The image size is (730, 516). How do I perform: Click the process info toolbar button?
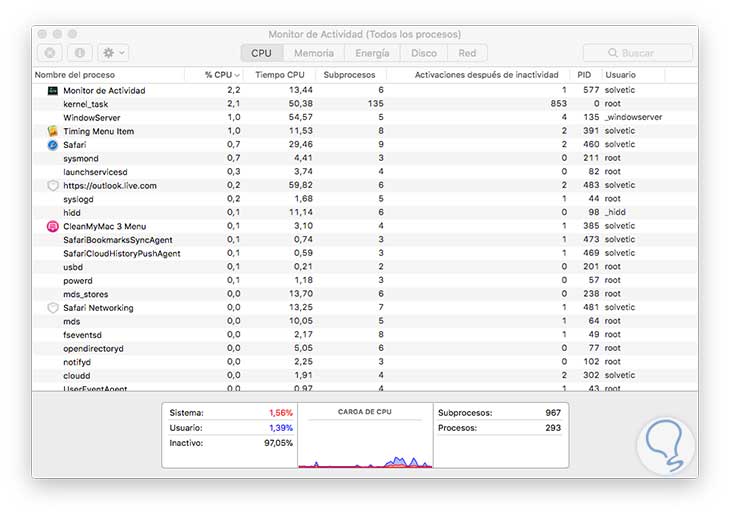[x=80, y=53]
